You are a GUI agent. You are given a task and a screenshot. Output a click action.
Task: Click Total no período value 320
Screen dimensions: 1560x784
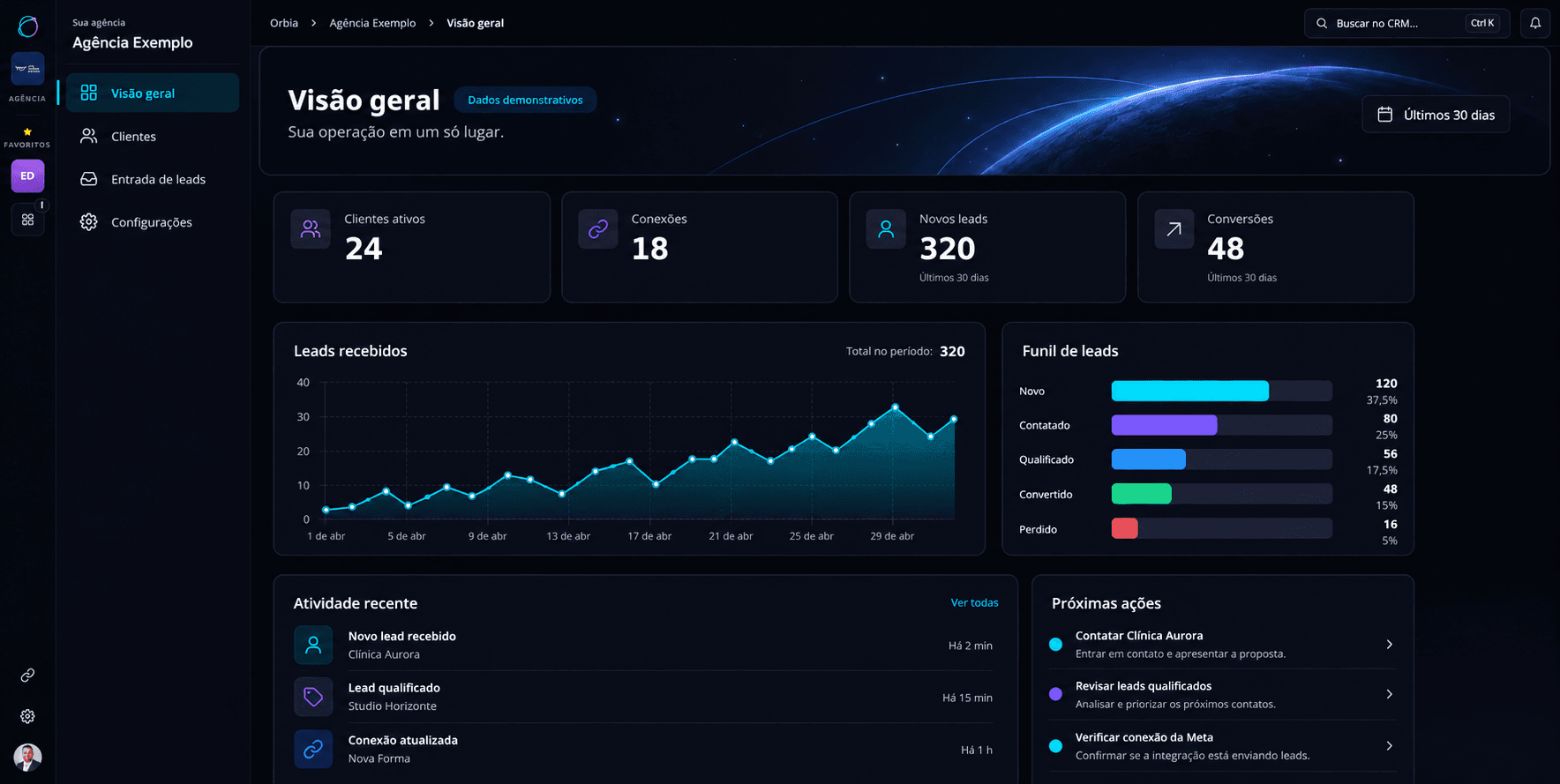(952, 351)
